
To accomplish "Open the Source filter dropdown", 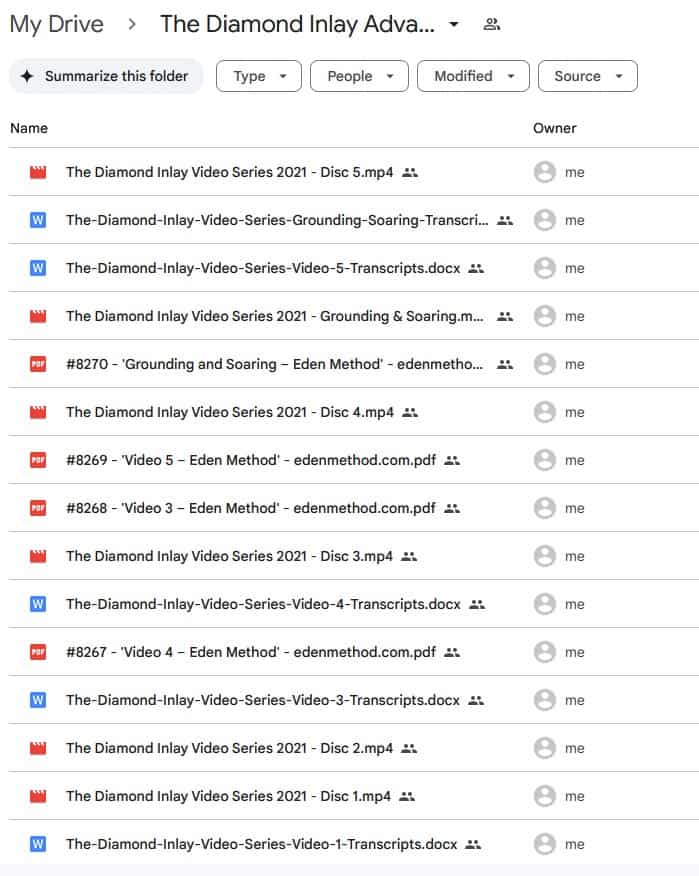I will (x=587, y=76).
